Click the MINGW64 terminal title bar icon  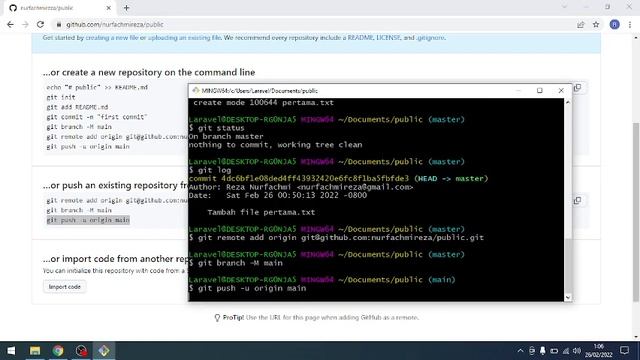point(196,91)
